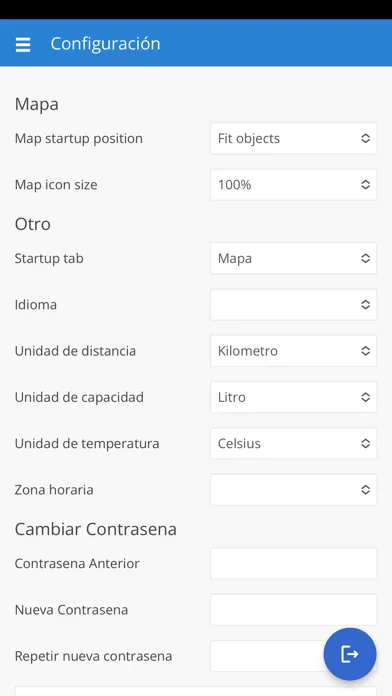The height and width of the screenshot is (696, 392).
Task: Click the Unidad de capacidad arrows icon
Action: 365,397
